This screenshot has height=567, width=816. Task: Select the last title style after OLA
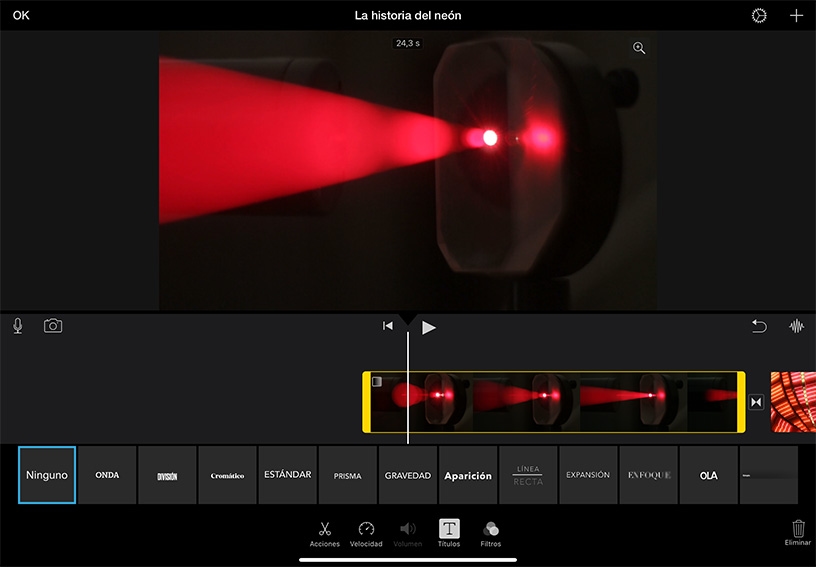click(x=769, y=475)
